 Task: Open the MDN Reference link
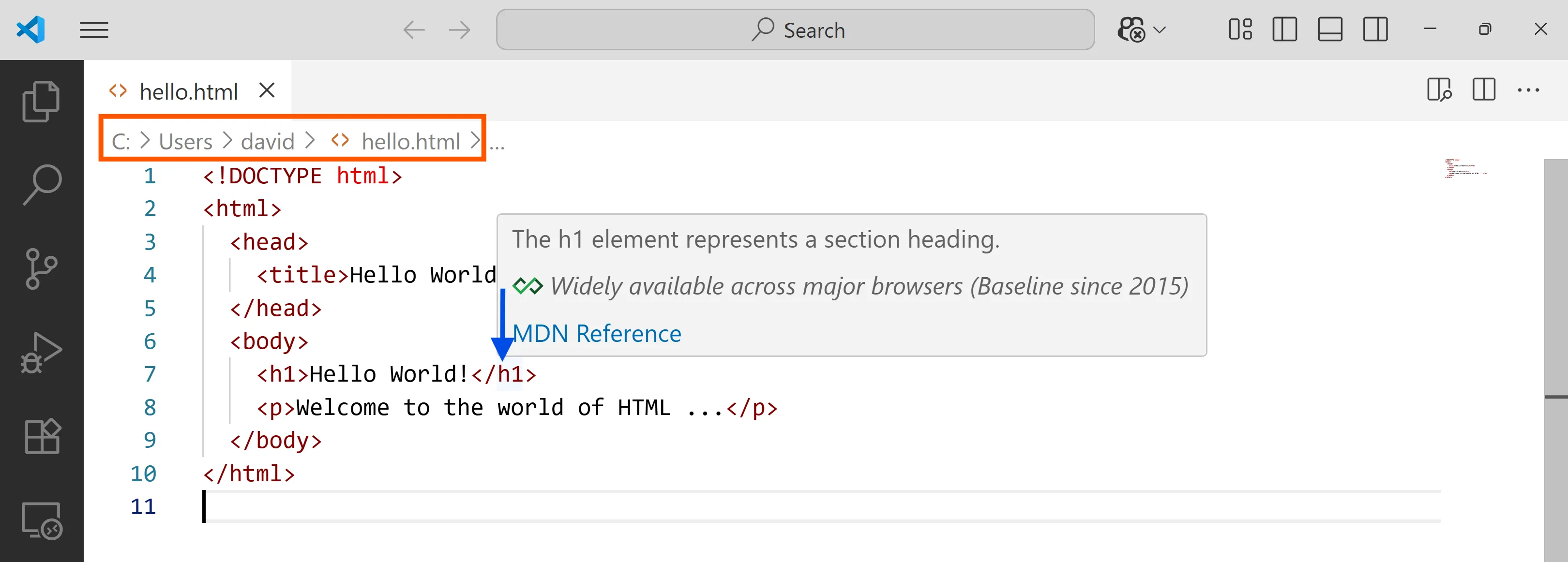click(x=597, y=333)
